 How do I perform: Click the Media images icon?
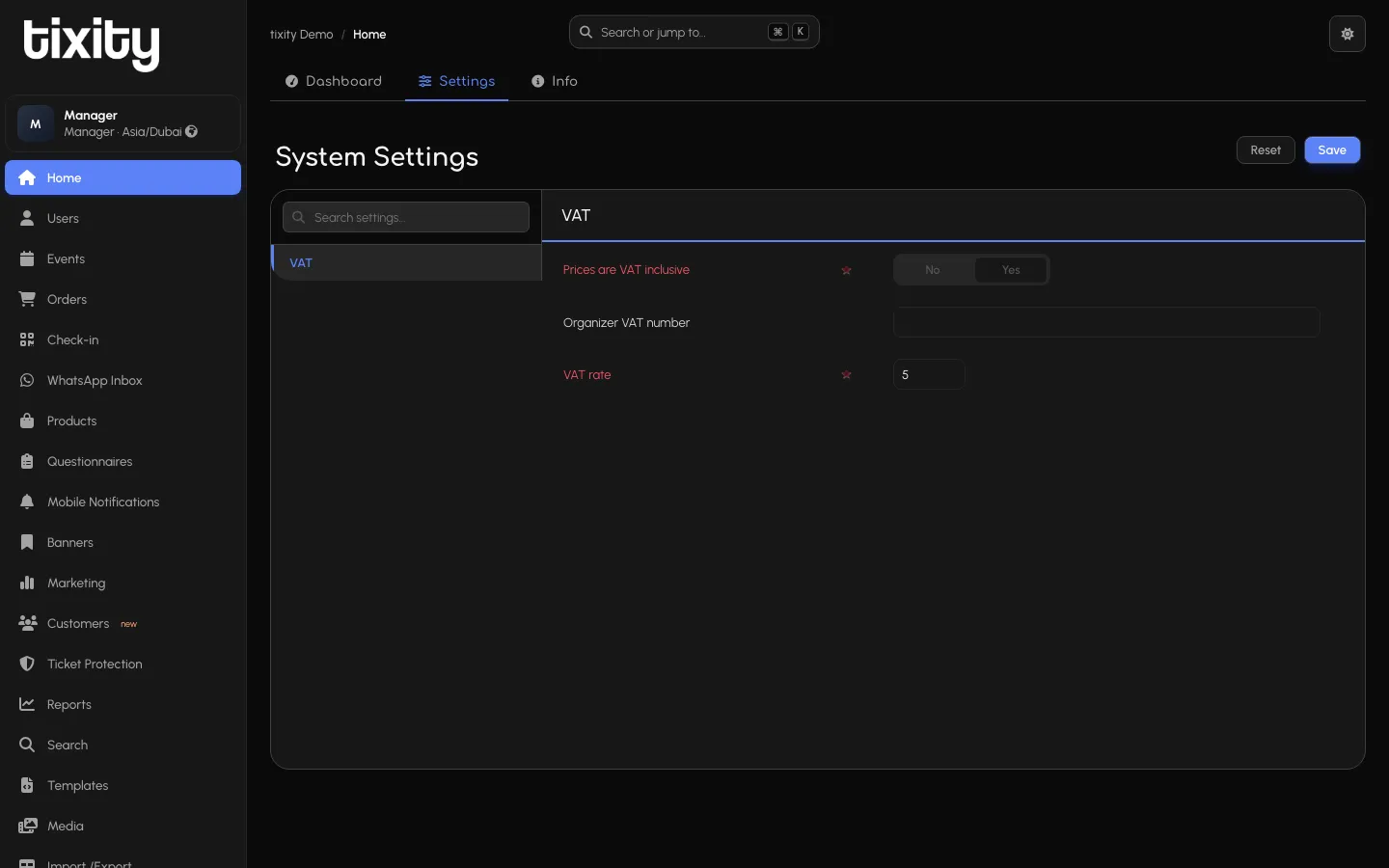[x=27, y=826]
